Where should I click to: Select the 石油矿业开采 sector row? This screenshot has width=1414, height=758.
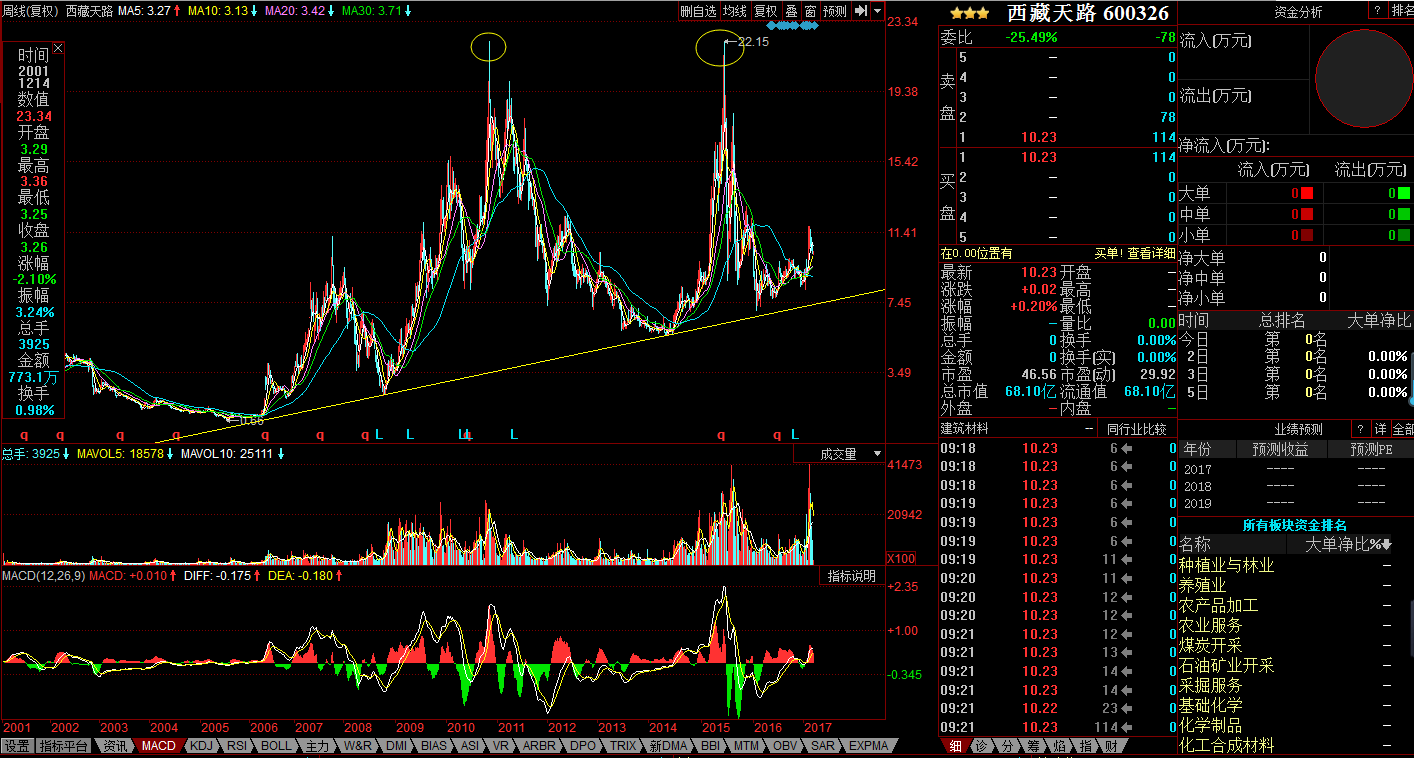1296,666
